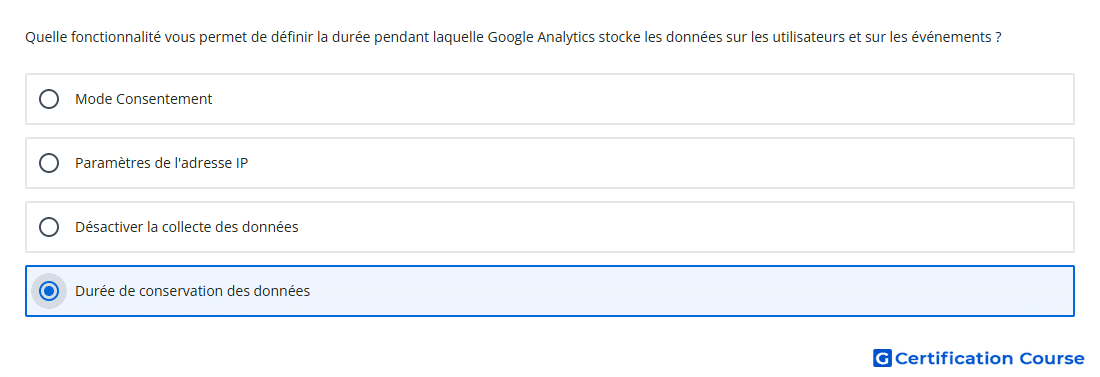Click the 'Mode Consentement' answer label

(144, 99)
